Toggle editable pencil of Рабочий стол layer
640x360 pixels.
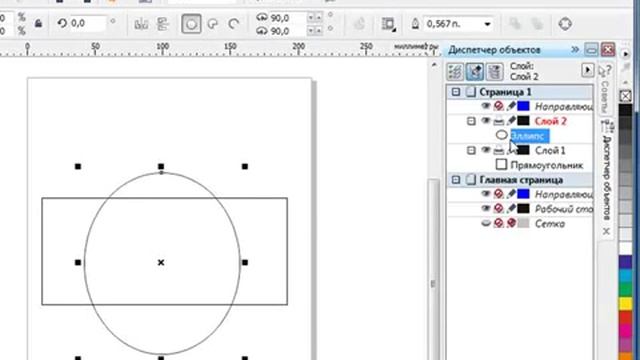tap(511, 209)
